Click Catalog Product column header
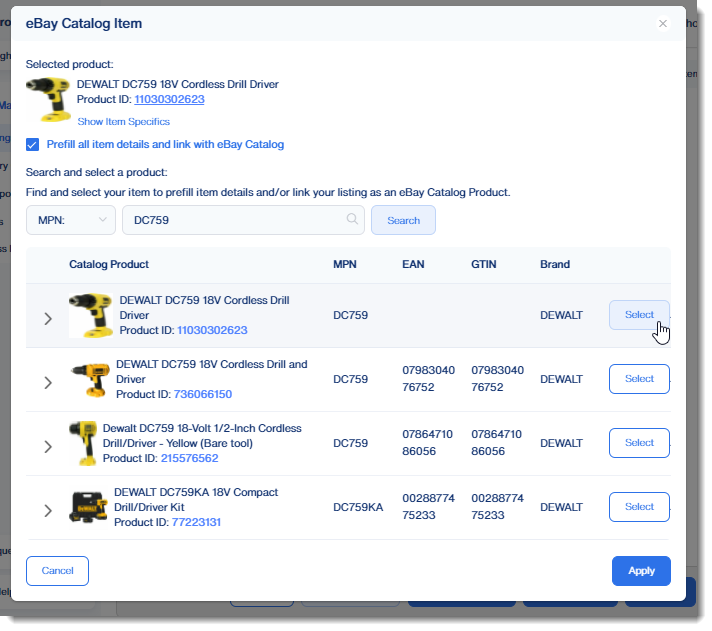 click(x=109, y=264)
